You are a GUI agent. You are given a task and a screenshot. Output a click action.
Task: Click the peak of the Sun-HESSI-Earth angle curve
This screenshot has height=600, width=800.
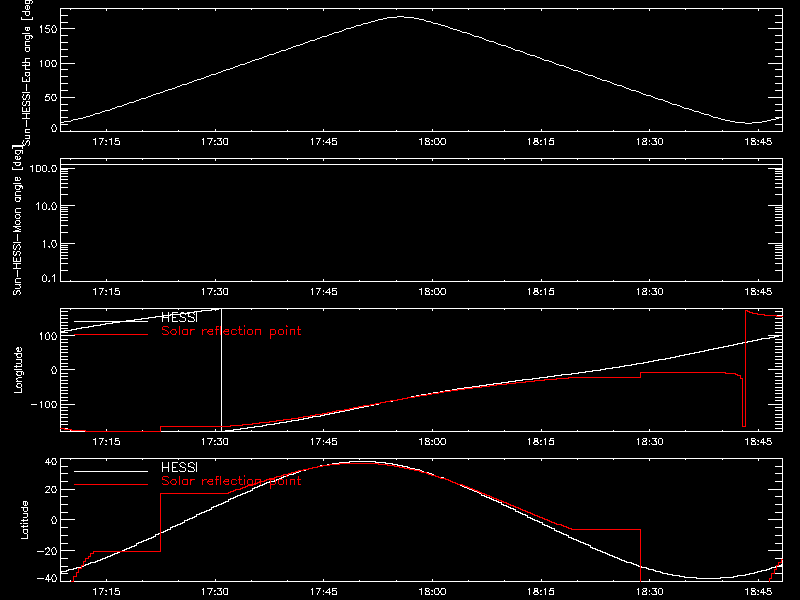(399, 17)
